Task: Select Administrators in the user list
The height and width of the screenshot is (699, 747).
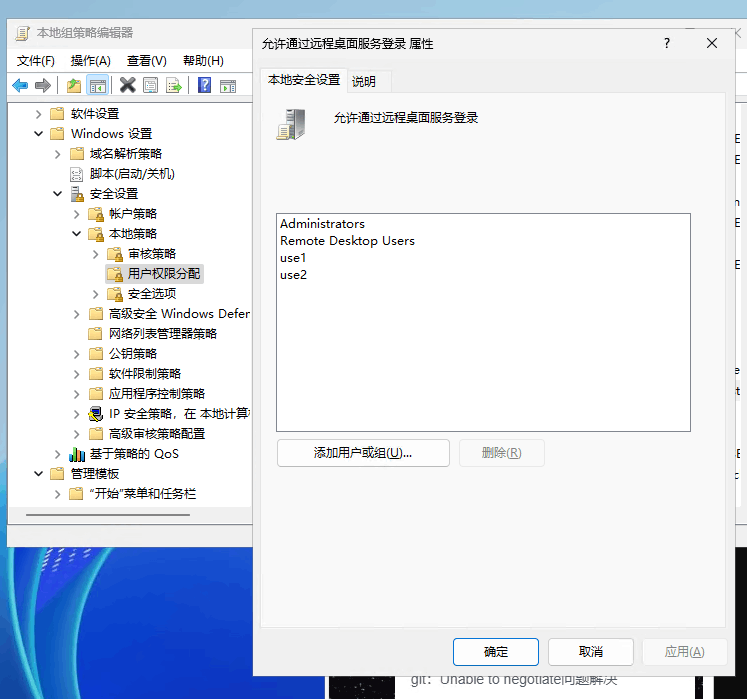Action: 323,223
